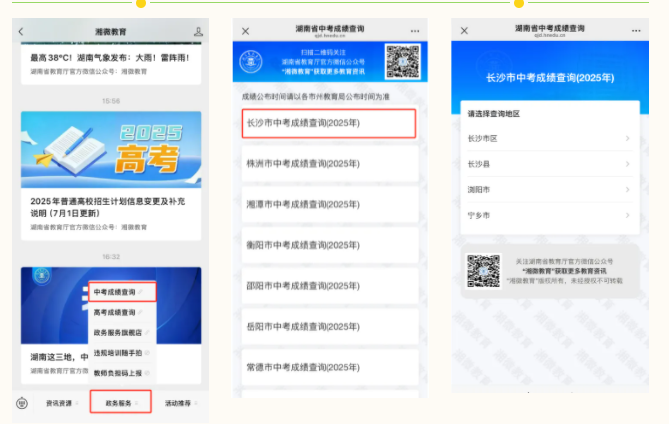Viewport: 670px width, 424px height.
Task: Tap the keyboard switch icon at bottom left
Action: (22, 403)
